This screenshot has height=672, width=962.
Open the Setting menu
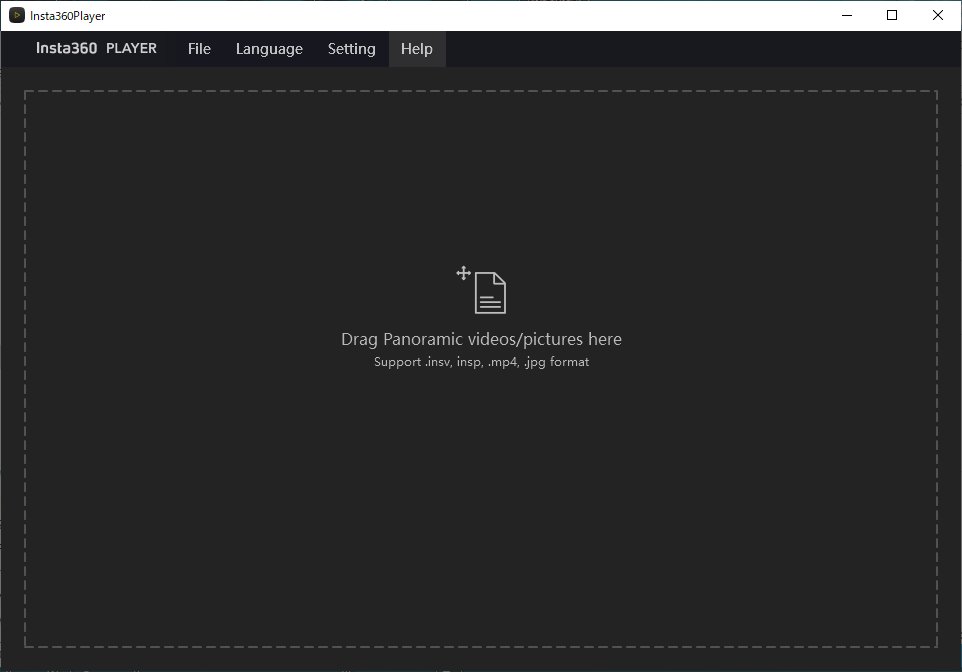coord(351,48)
